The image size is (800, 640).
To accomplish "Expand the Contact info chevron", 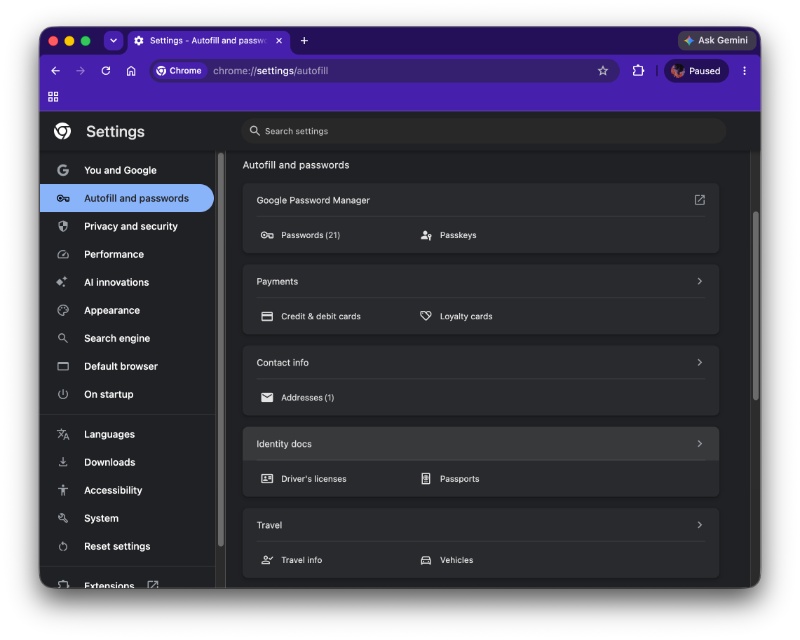I will tap(699, 362).
